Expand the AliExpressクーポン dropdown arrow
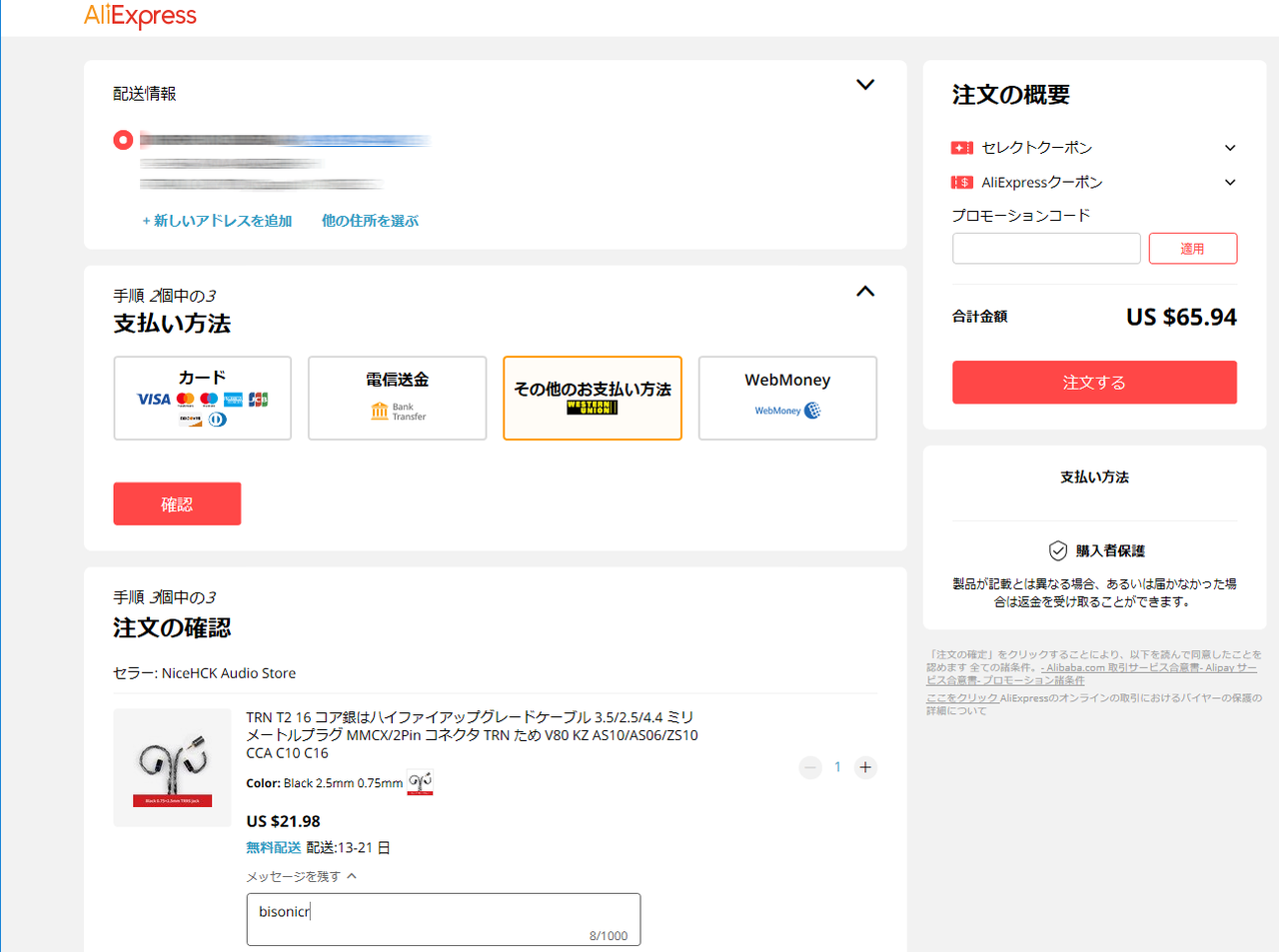 [1230, 183]
